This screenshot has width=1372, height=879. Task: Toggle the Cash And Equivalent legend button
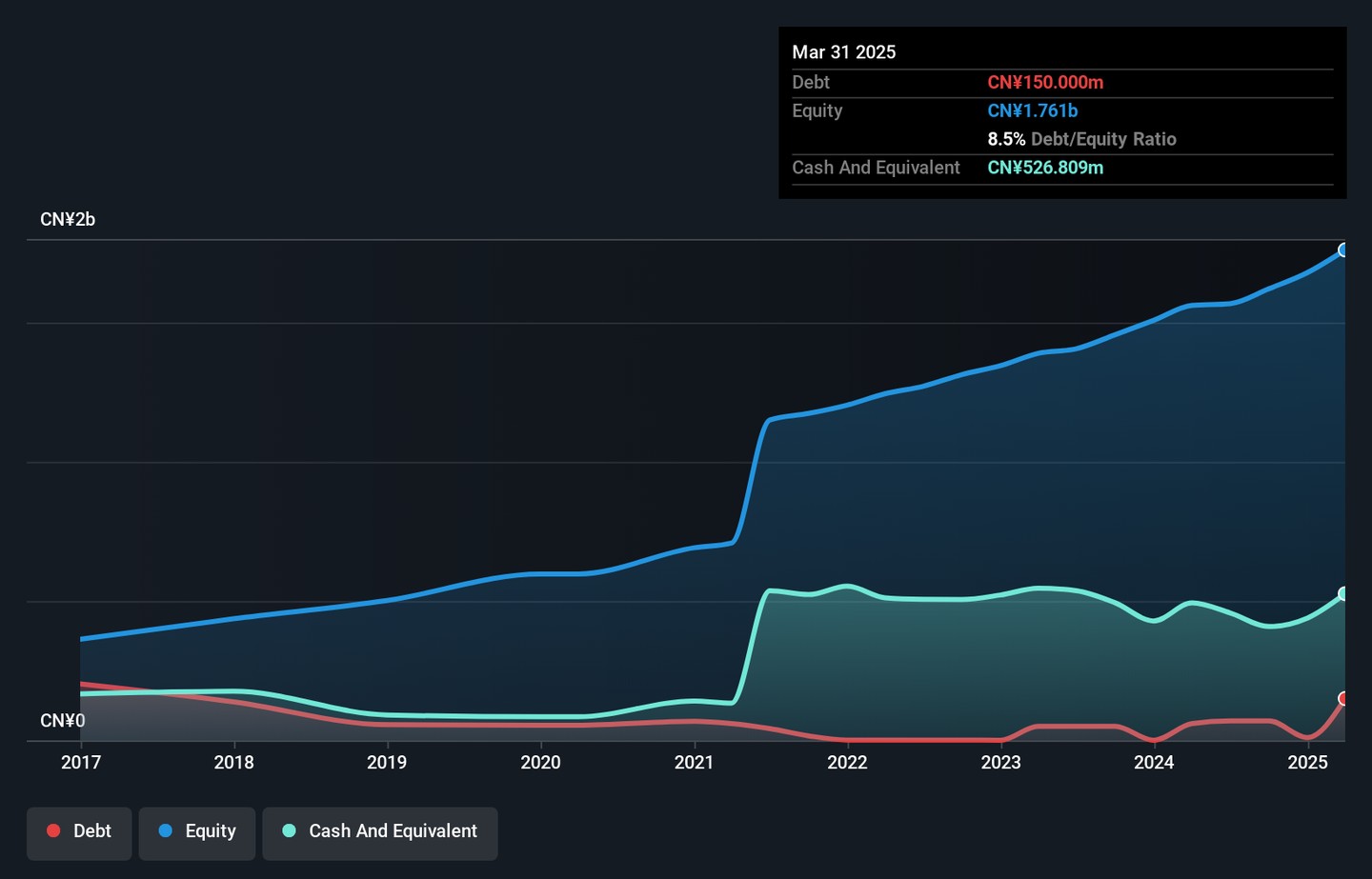click(380, 833)
